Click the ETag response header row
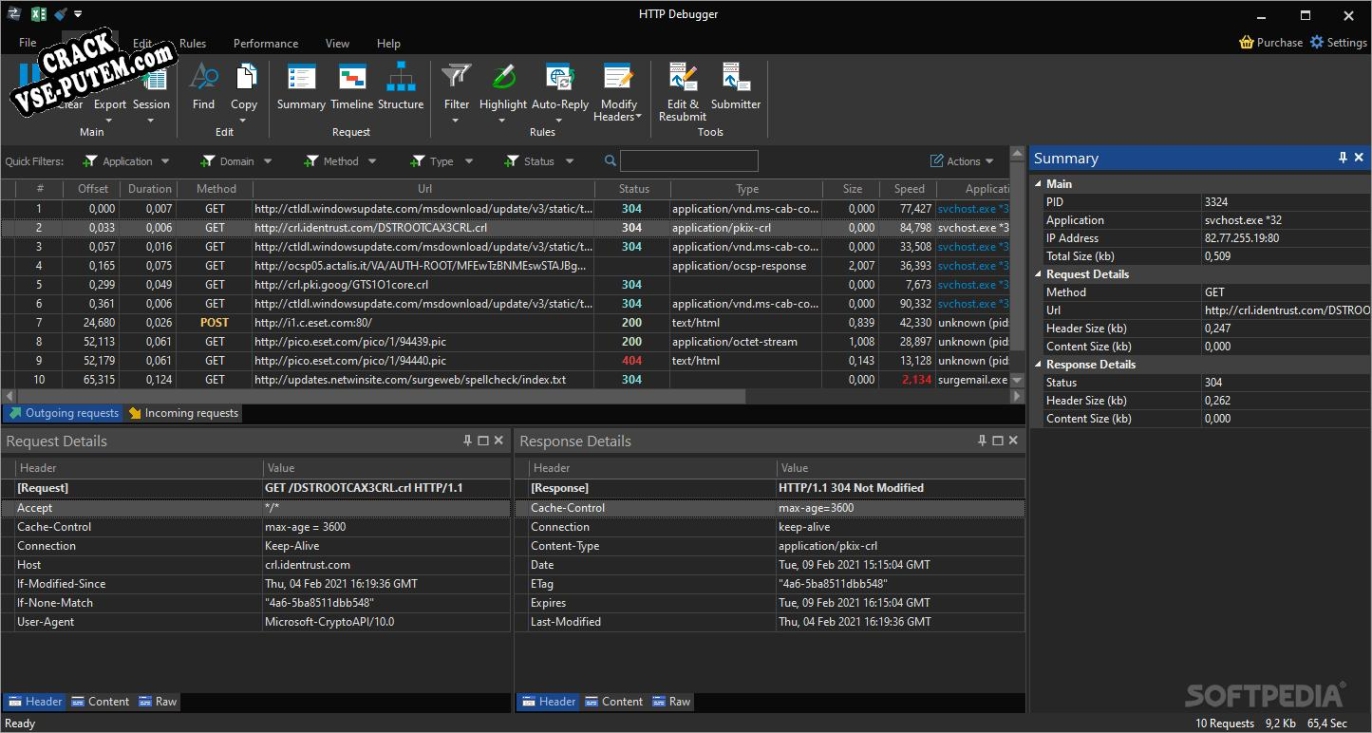This screenshot has width=1372, height=733. (770, 584)
